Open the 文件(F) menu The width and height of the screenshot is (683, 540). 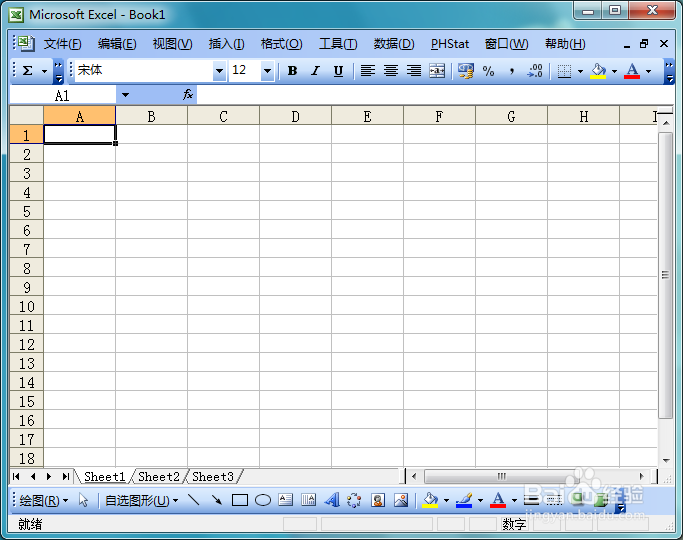coord(62,44)
